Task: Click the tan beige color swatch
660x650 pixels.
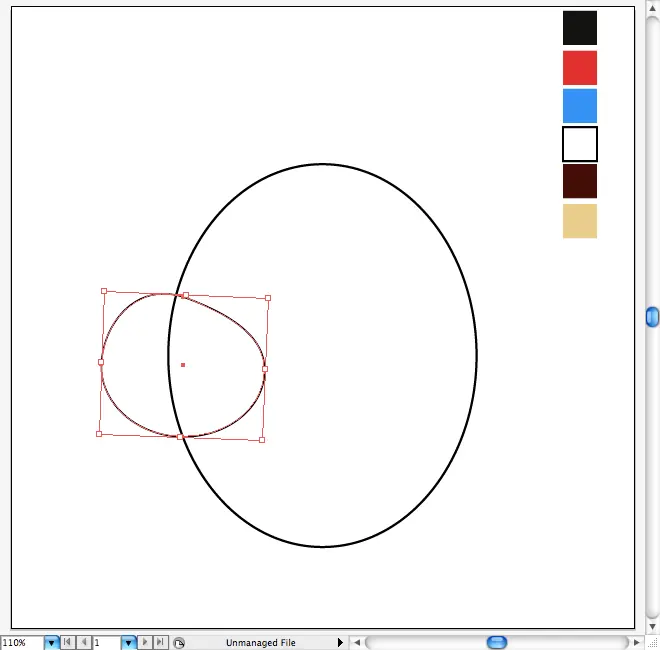Action: point(580,221)
